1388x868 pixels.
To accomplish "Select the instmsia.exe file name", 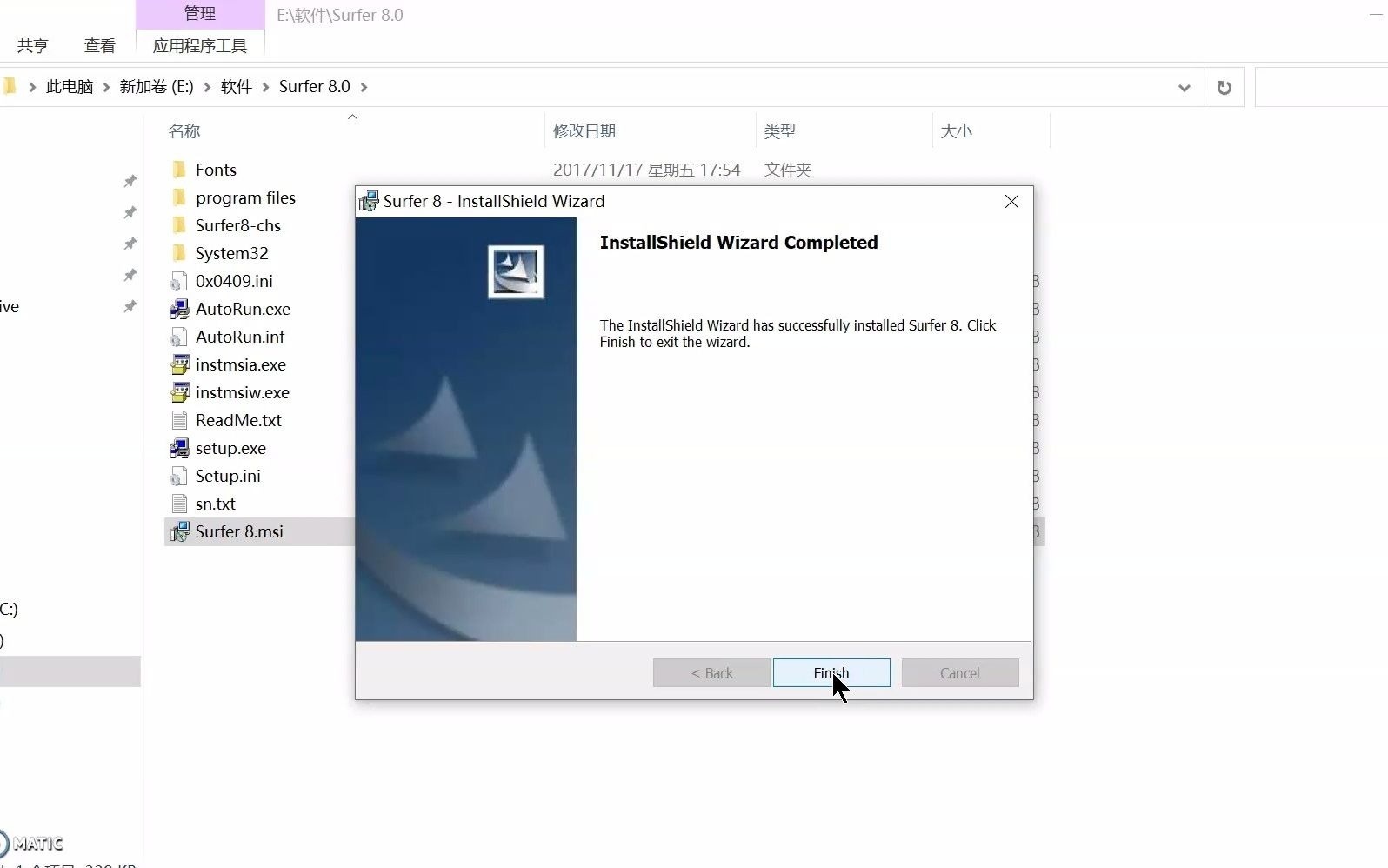I will [241, 364].
